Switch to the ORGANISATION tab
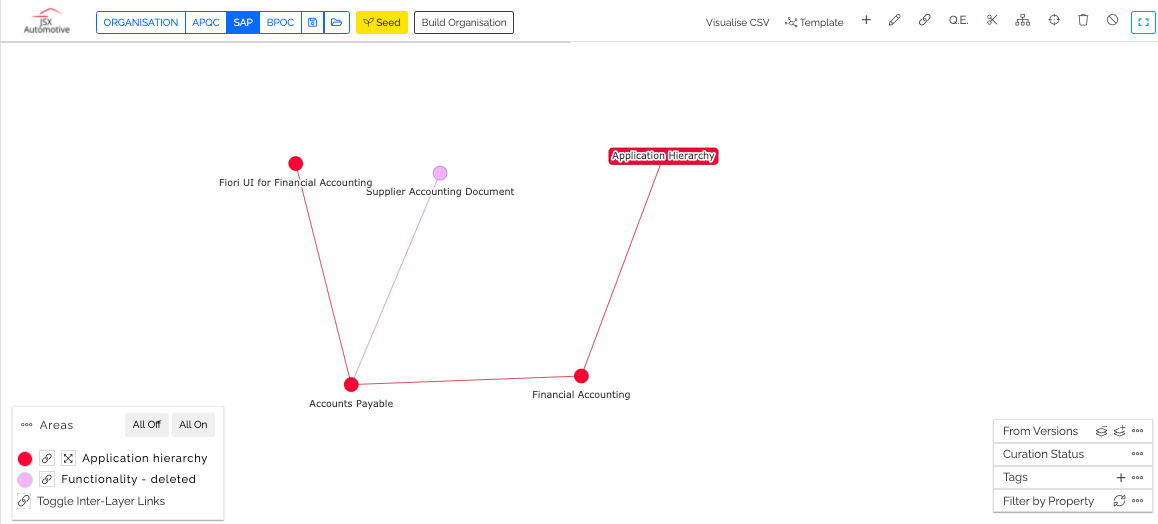Screen dimensions: 1158x524 140,22
